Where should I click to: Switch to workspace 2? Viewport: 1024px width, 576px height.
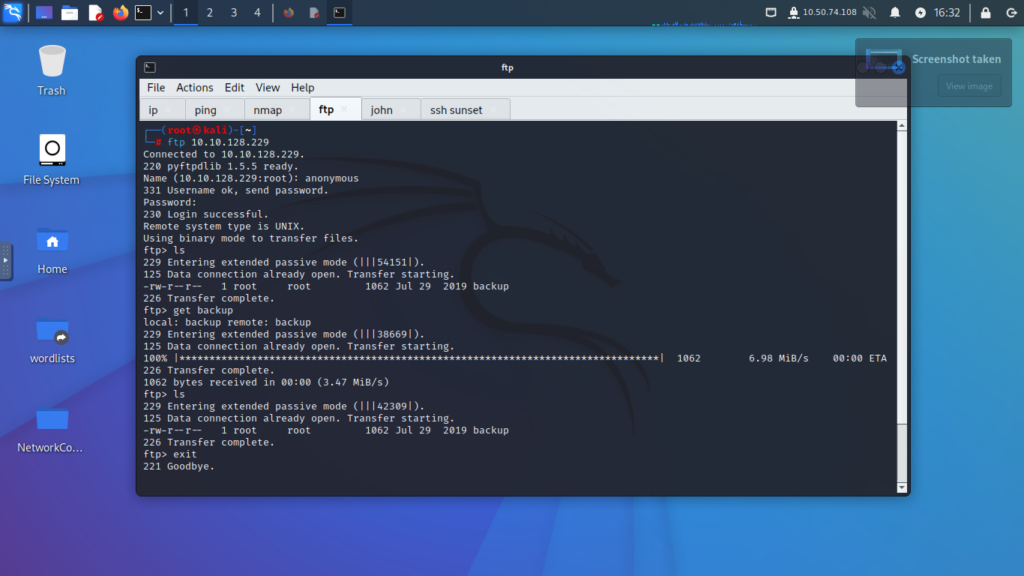[209, 13]
